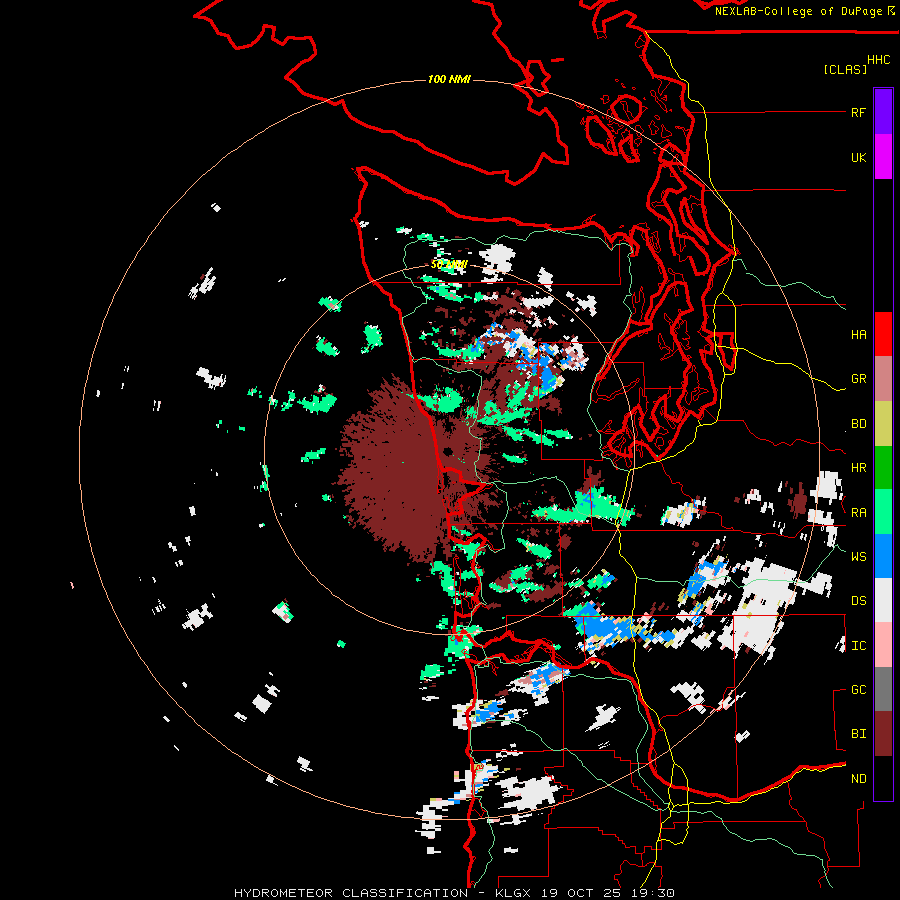Select the GC legend label
The height and width of the screenshot is (900, 900).
click(858, 690)
